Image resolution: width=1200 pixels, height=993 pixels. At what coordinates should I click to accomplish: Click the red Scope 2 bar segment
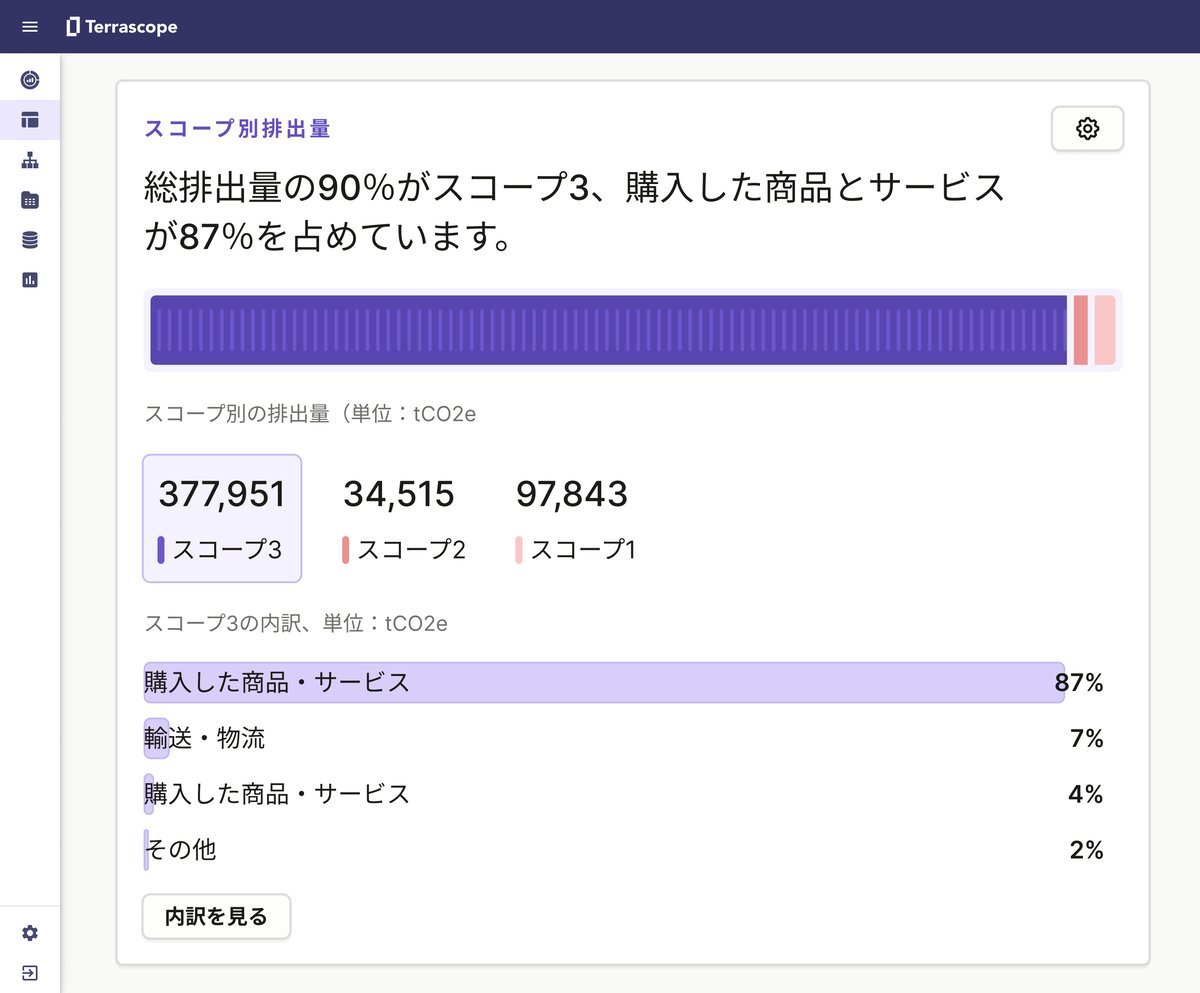(x=1081, y=330)
